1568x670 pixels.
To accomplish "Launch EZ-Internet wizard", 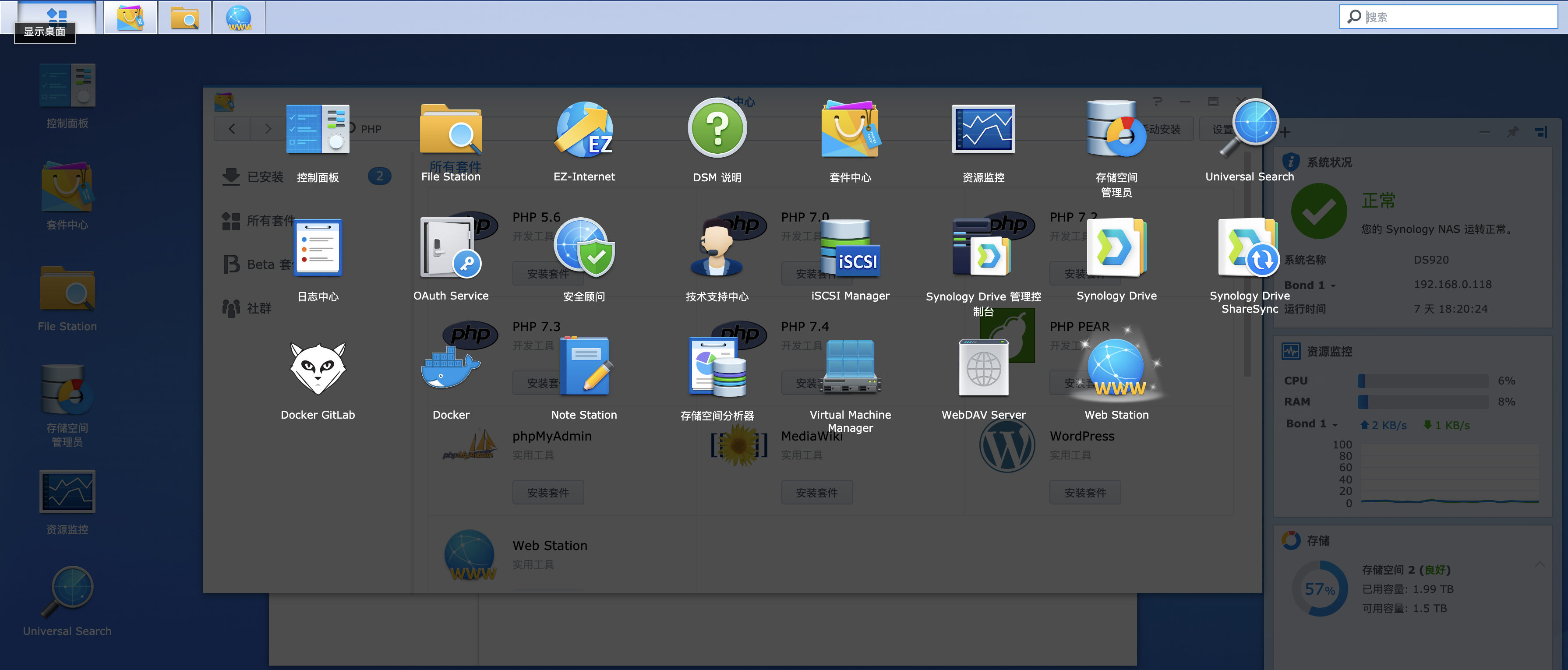I will coord(584,130).
